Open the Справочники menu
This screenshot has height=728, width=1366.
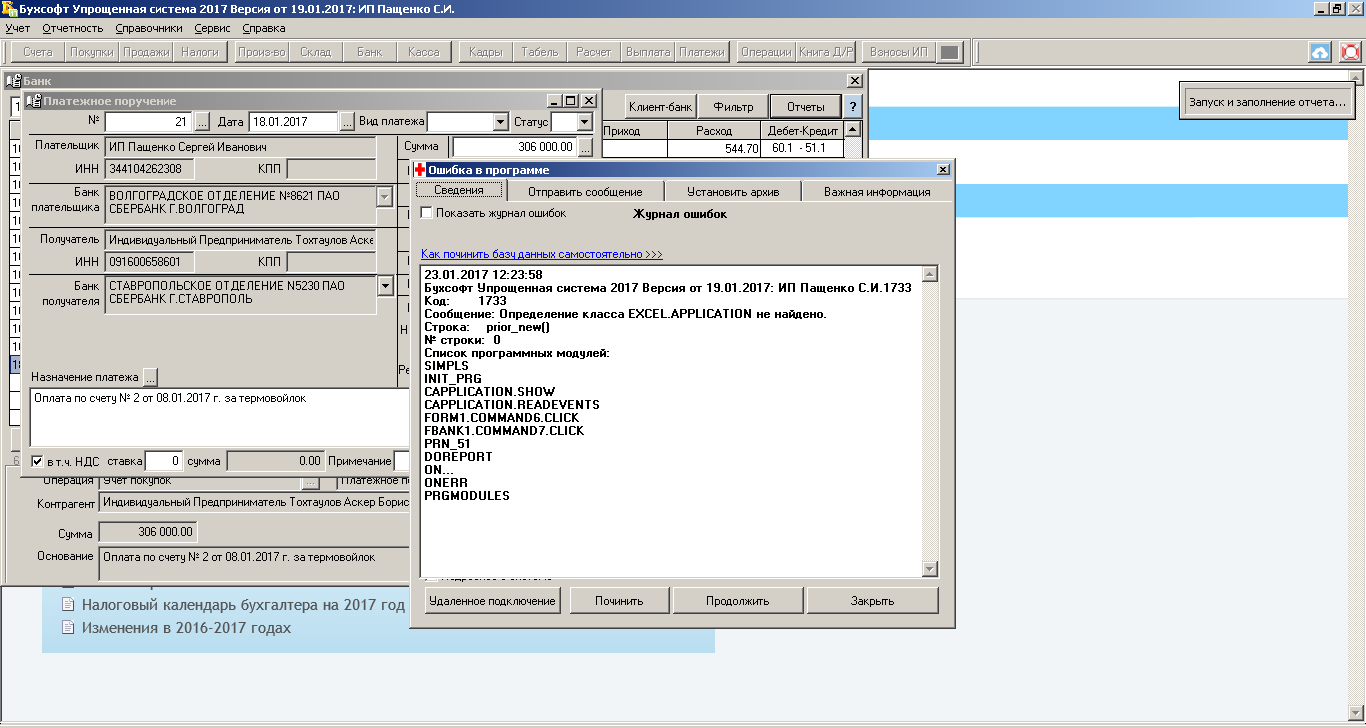[148, 28]
